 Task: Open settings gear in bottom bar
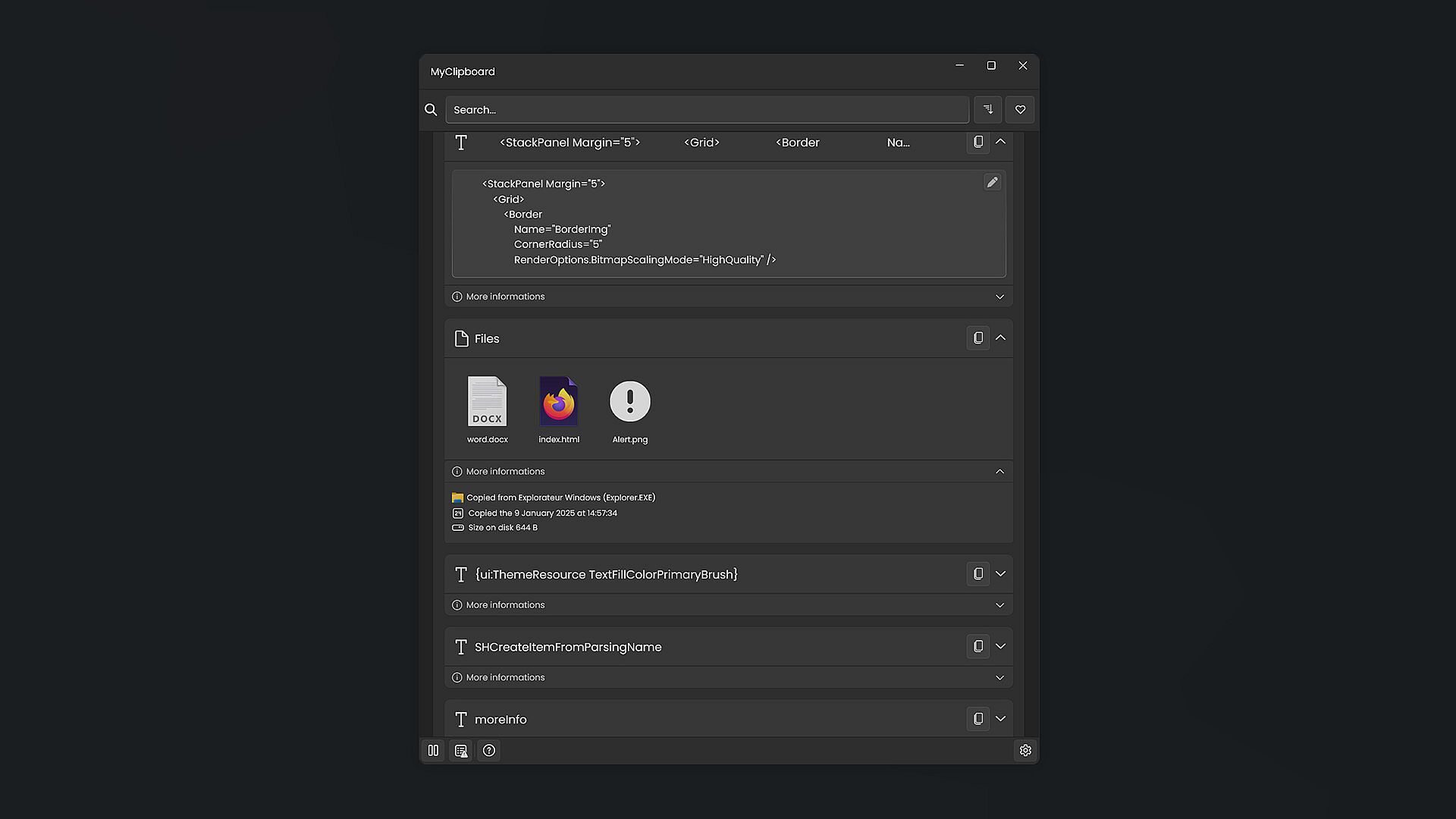pos(1025,750)
